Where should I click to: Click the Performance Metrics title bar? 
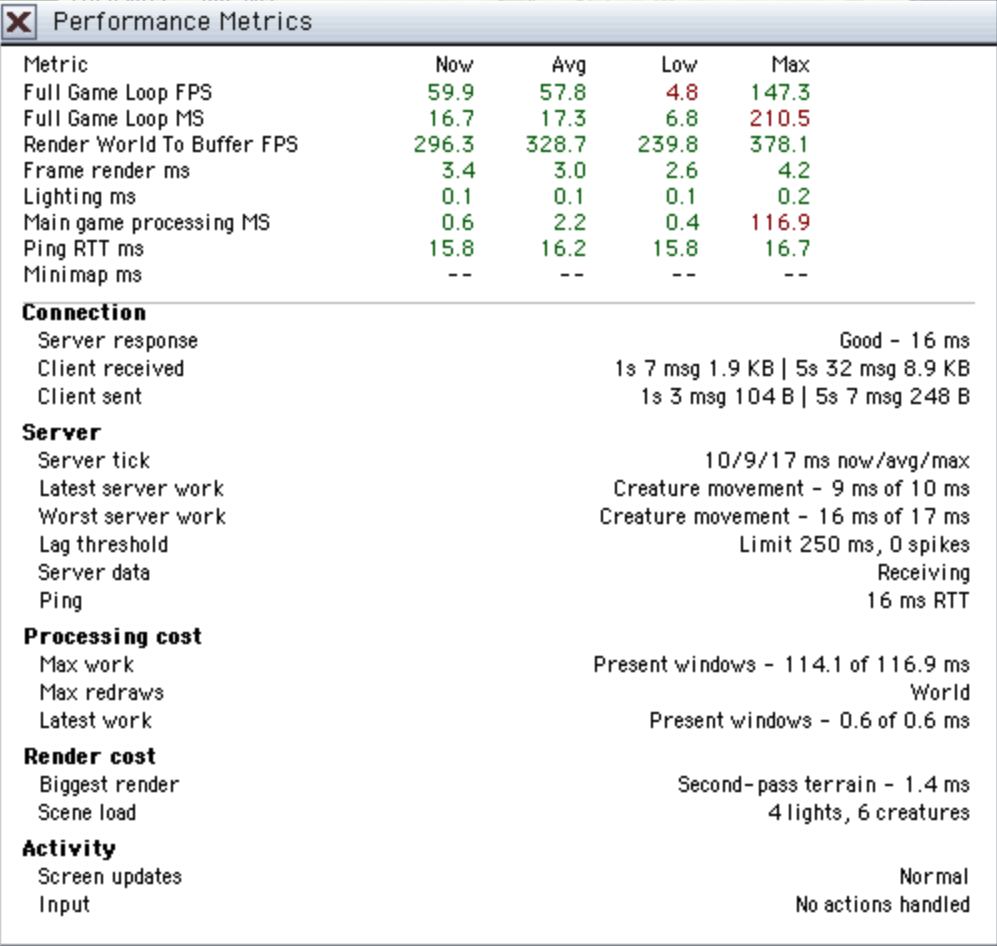click(498, 22)
